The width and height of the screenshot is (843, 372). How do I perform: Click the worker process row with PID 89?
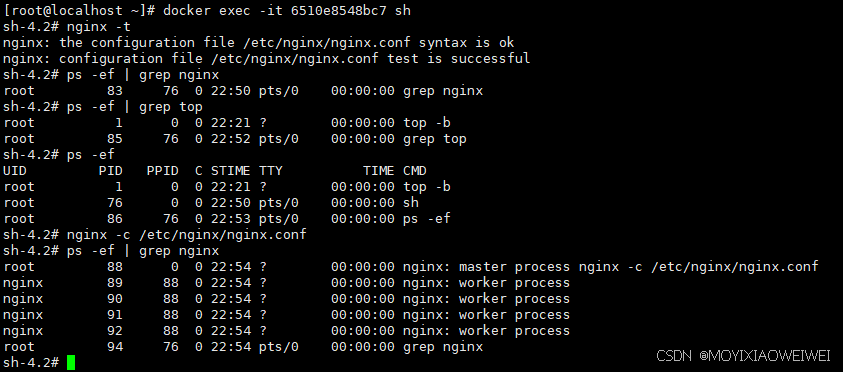tap(287, 283)
